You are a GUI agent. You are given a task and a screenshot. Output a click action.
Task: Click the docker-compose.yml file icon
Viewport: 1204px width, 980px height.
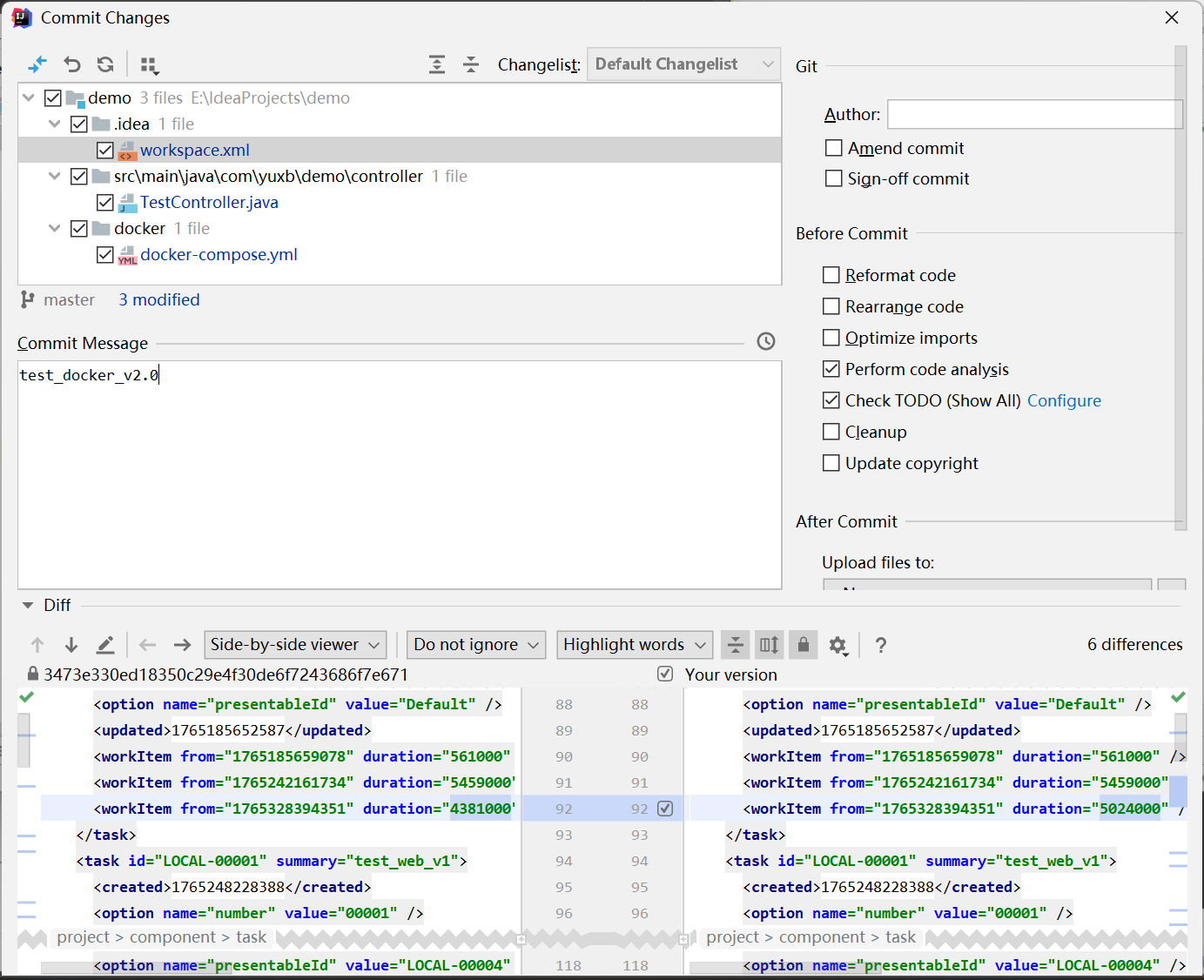click(127, 255)
